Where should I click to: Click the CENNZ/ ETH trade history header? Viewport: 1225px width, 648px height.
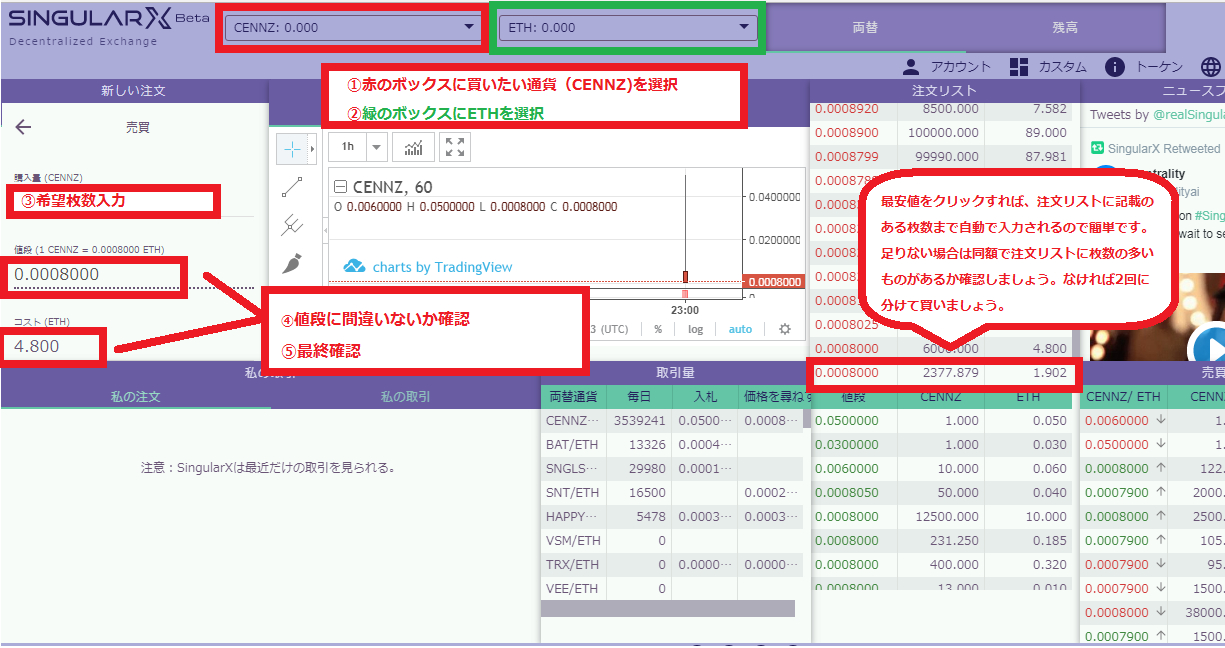[x=1123, y=397]
